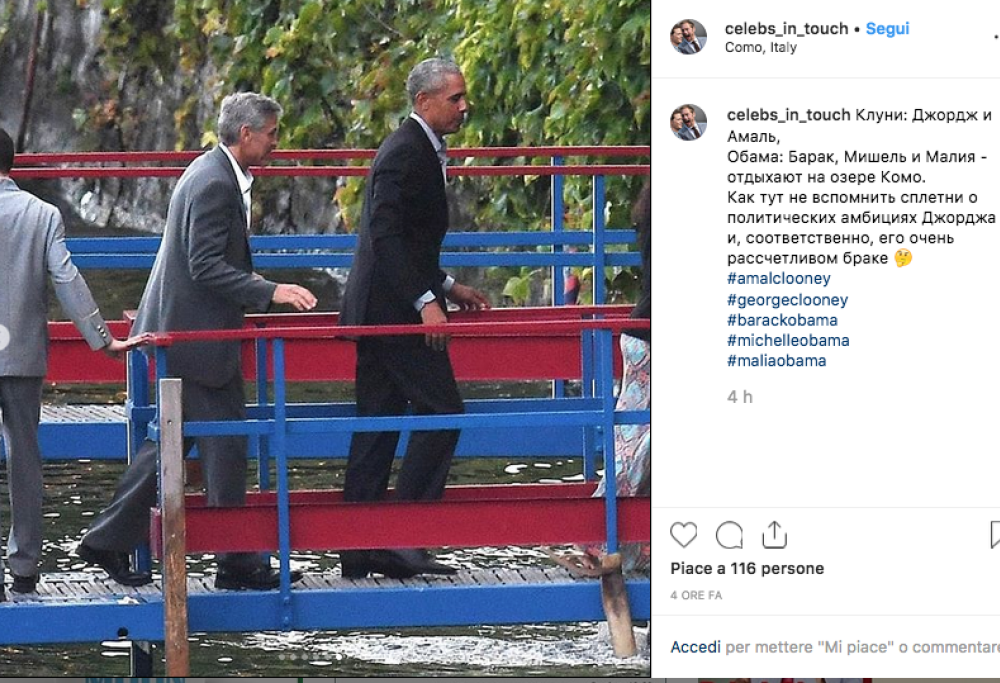Save the post with the bookmark icon
The image size is (1000, 683).
click(x=996, y=534)
